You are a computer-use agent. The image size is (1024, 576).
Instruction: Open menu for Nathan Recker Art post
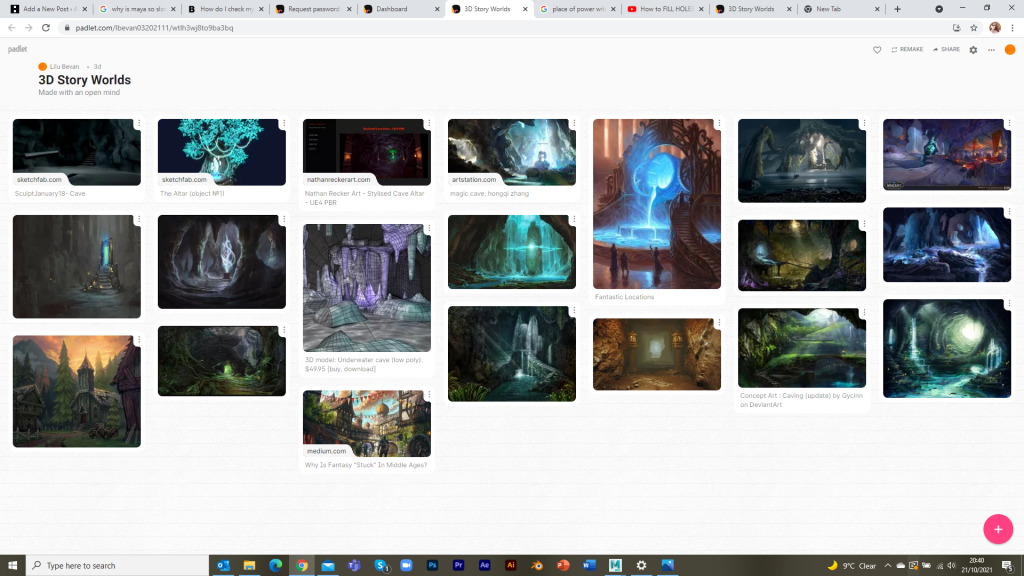tap(428, 123)
